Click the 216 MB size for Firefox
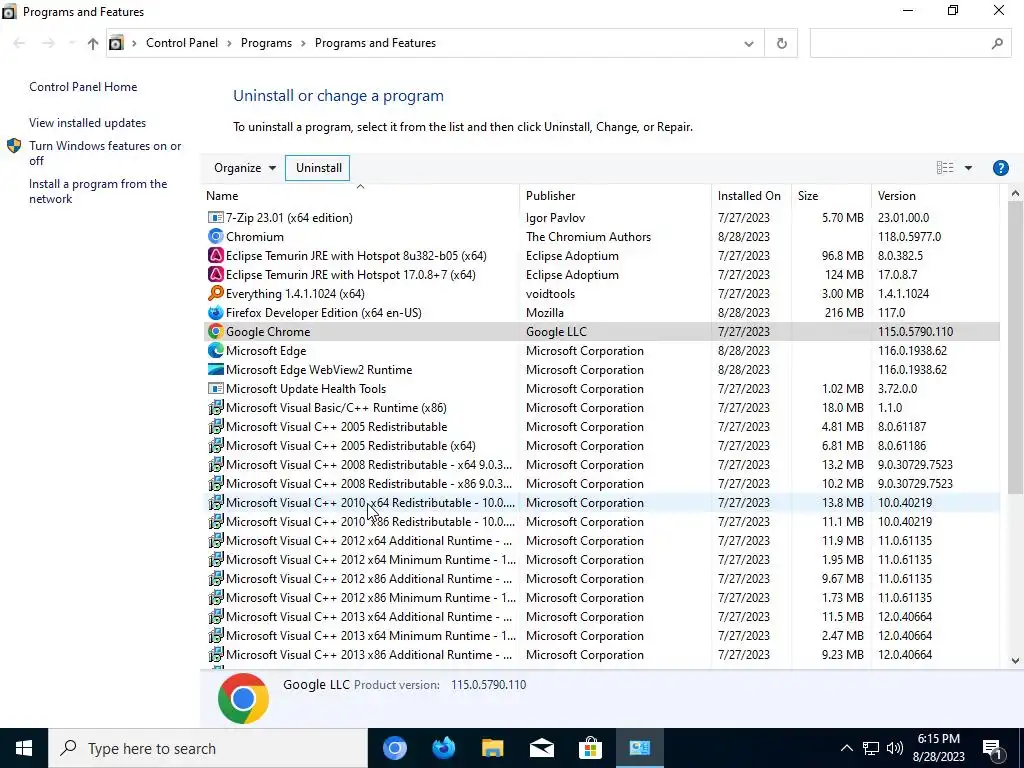The image size is (1024, 768). 844,312
